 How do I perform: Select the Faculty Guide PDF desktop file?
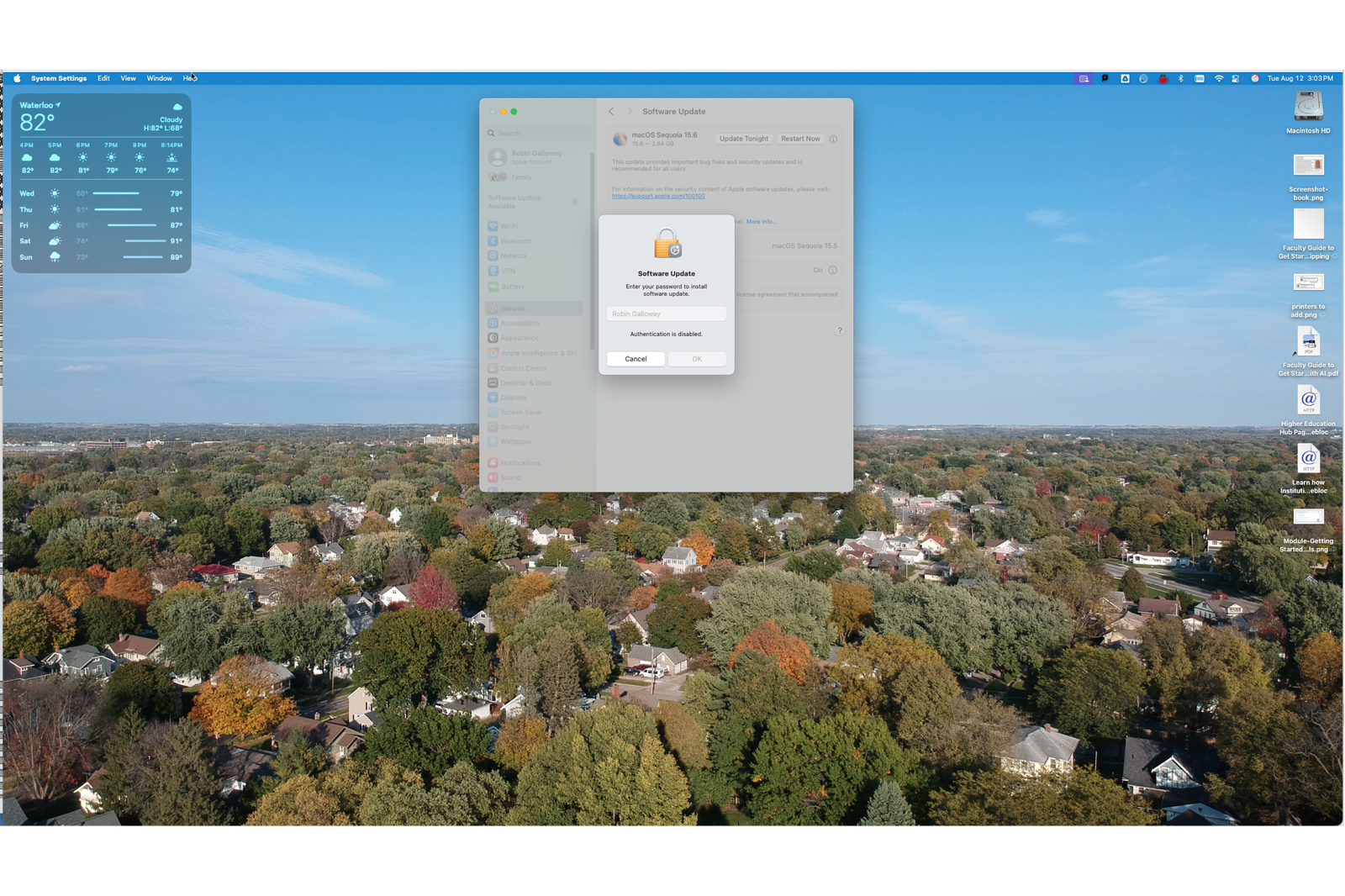point(1308,351)
